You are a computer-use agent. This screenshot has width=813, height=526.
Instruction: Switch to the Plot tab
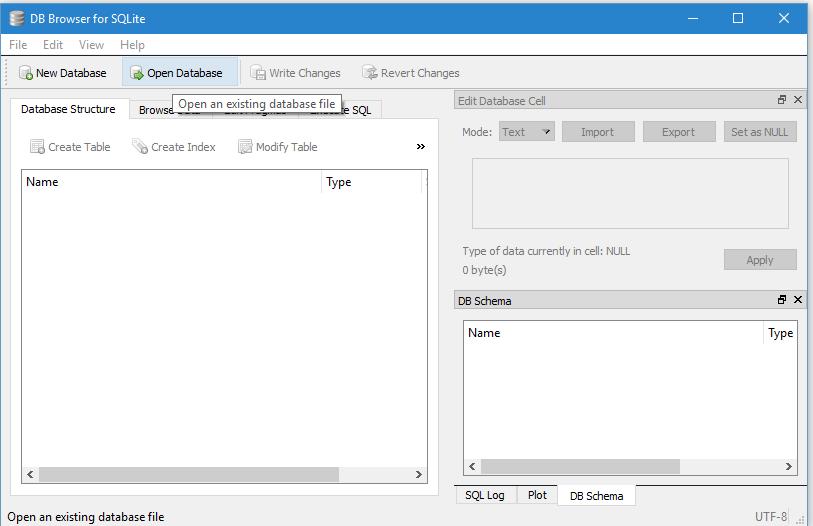537,495
